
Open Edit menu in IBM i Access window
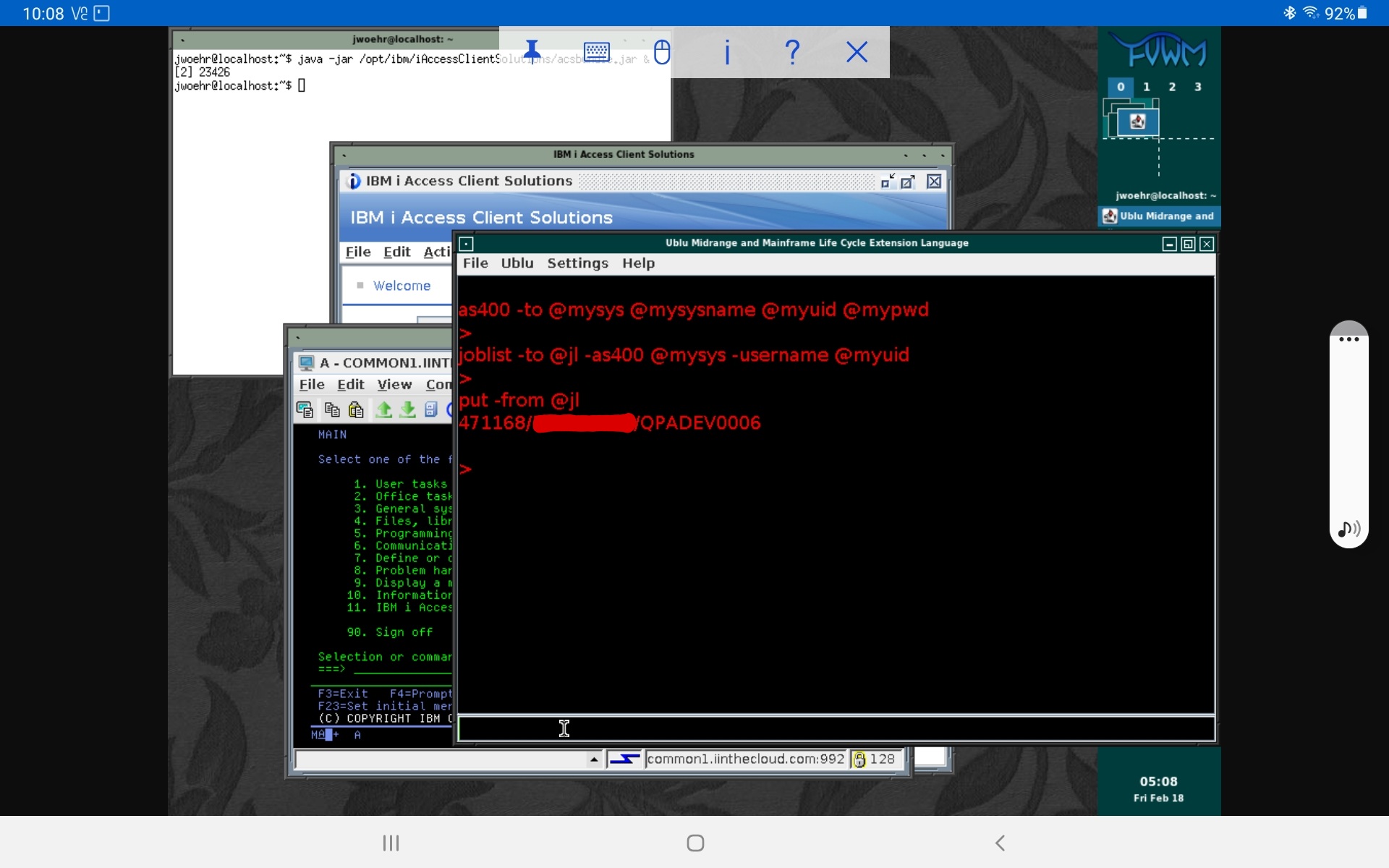(396, 252)
